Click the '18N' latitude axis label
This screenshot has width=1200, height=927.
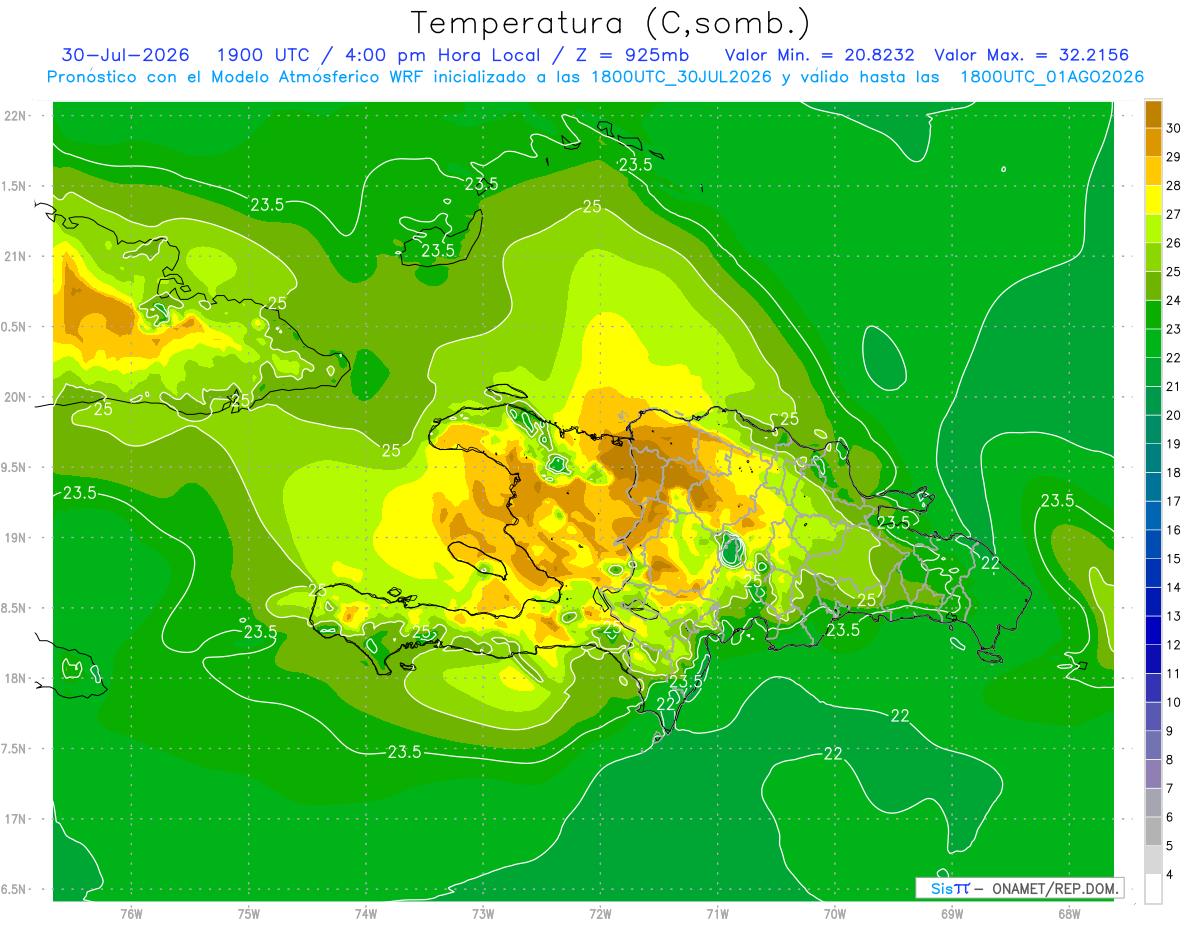(16, 679)
